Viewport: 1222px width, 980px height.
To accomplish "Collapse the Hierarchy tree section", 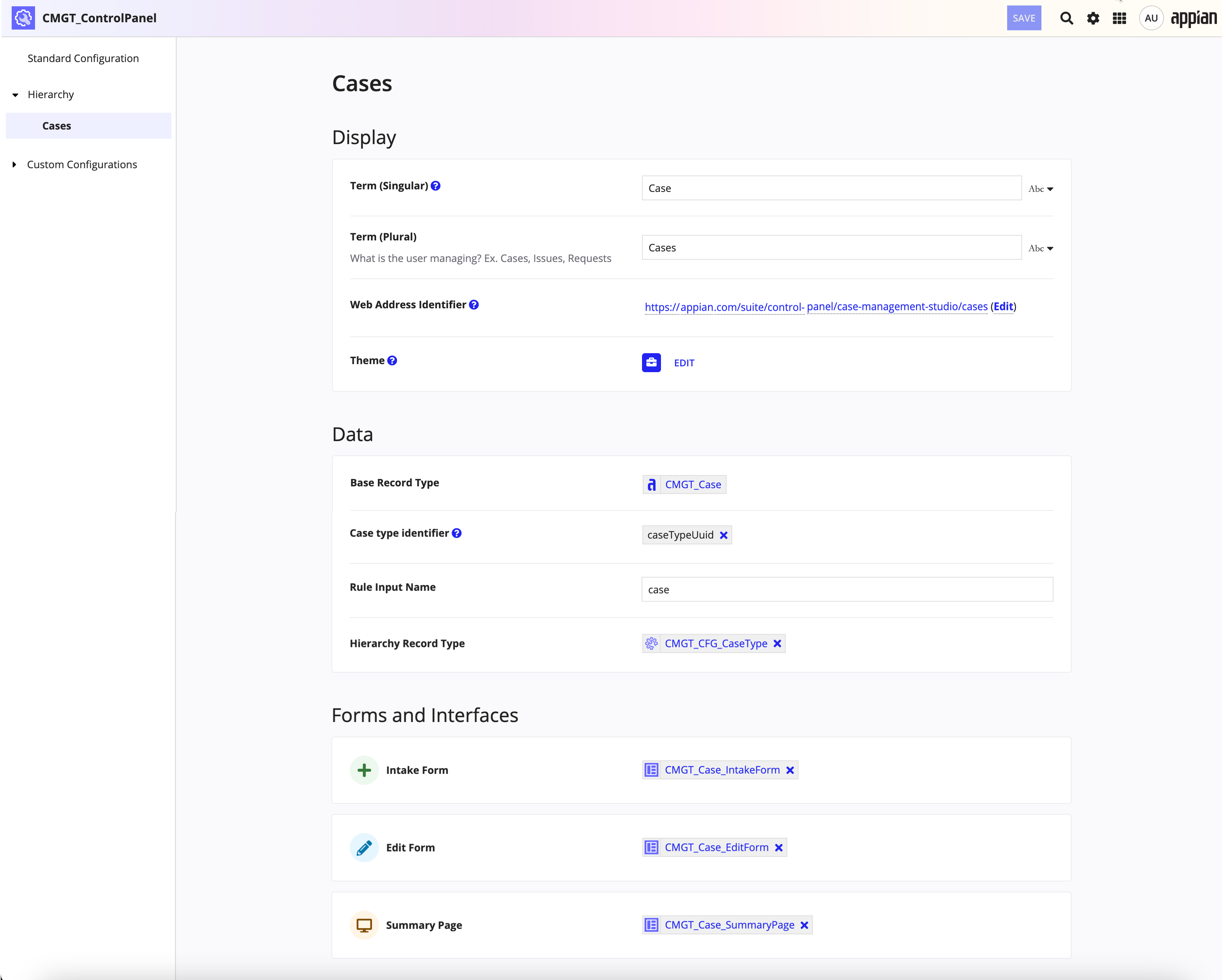I will [15, 94].
